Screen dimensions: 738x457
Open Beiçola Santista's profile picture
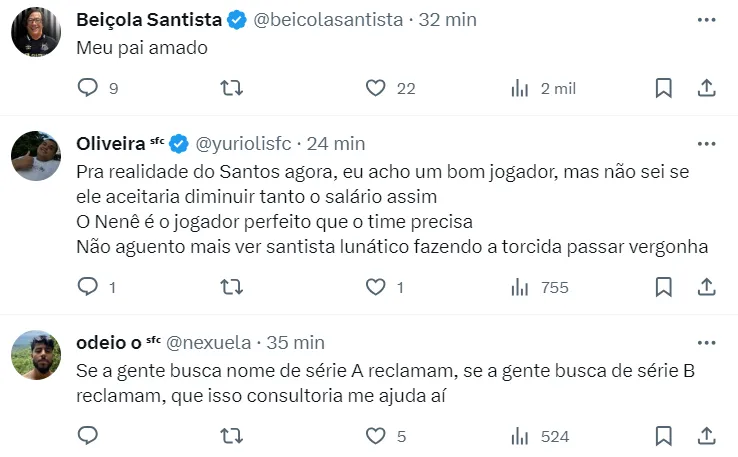click(x=36, y=32)
